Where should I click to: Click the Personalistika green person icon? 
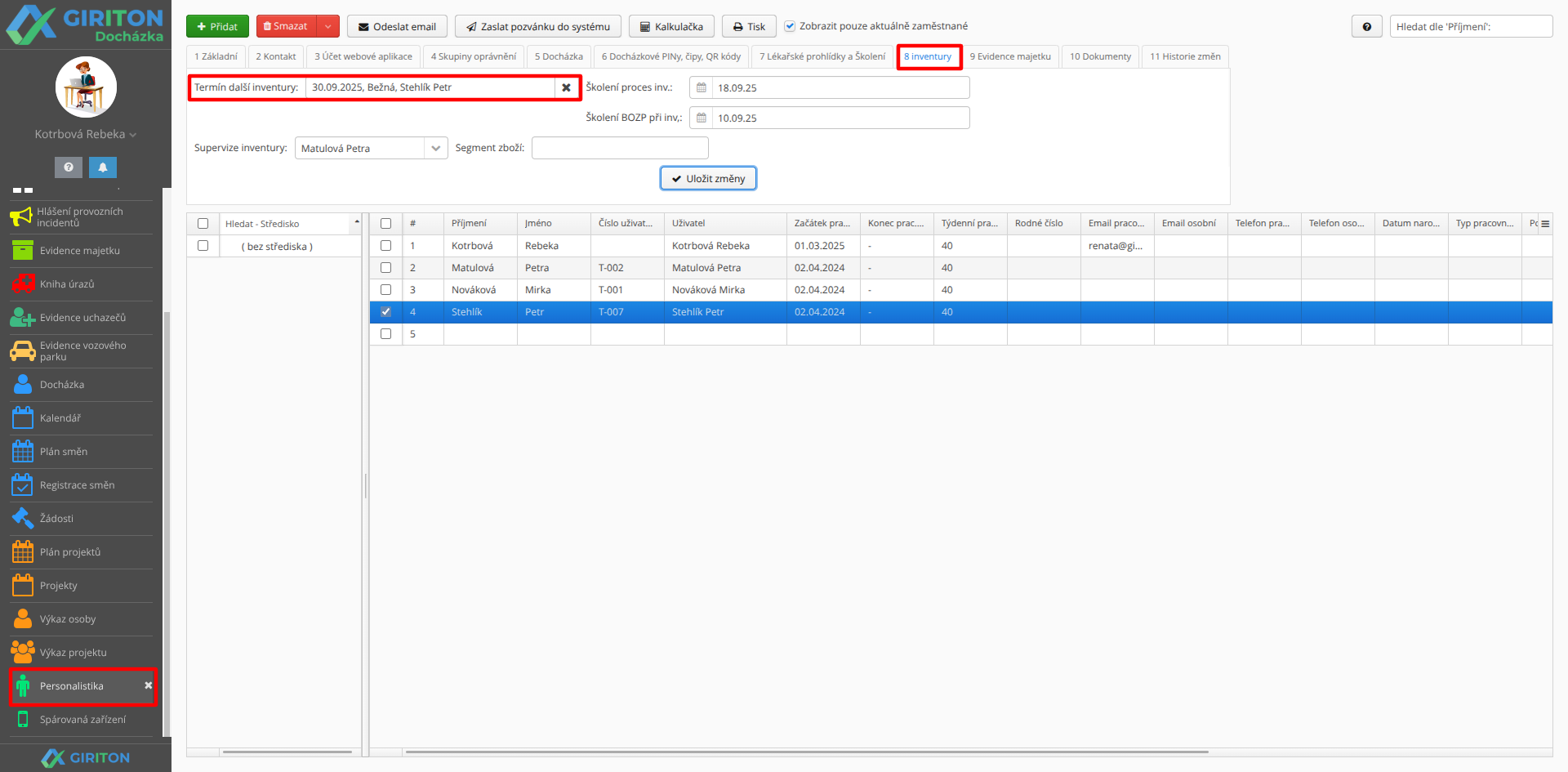[23, 686]
